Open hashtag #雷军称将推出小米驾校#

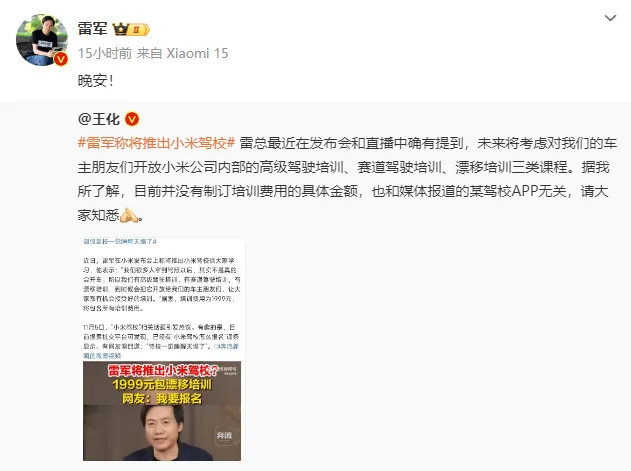click(x=157, y=143)
